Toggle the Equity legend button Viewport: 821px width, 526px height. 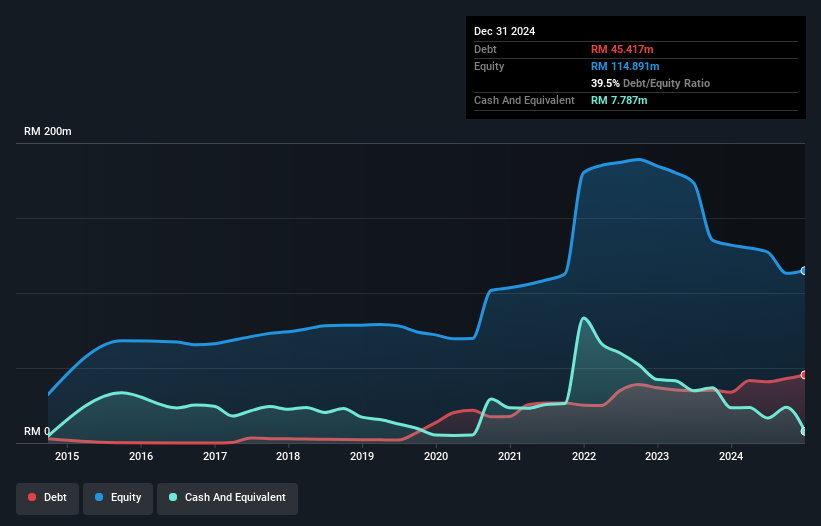118,498
